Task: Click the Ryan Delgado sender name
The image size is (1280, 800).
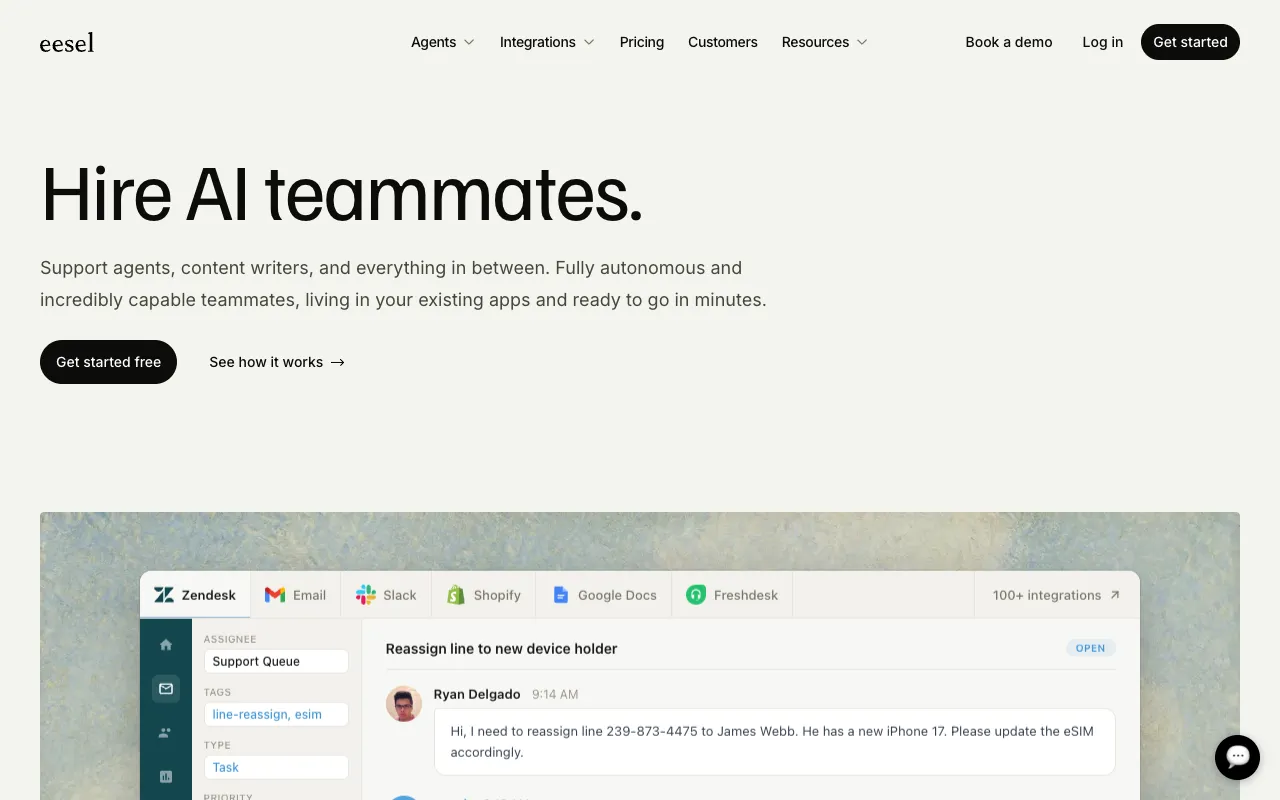Action: 477,694
